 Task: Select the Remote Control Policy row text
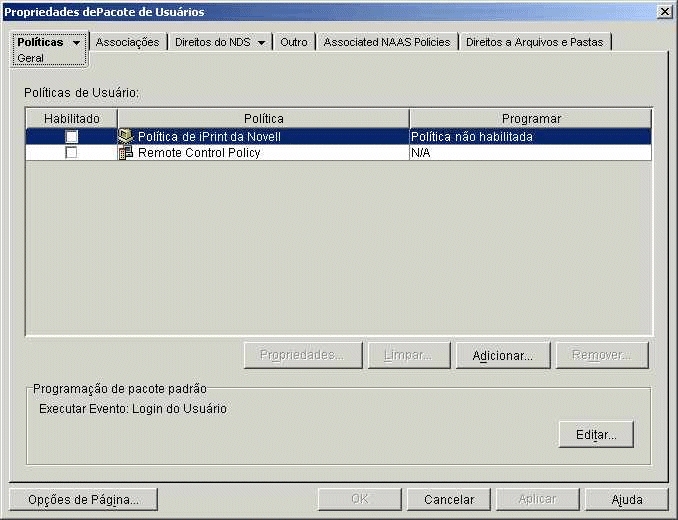pos(199,153)
